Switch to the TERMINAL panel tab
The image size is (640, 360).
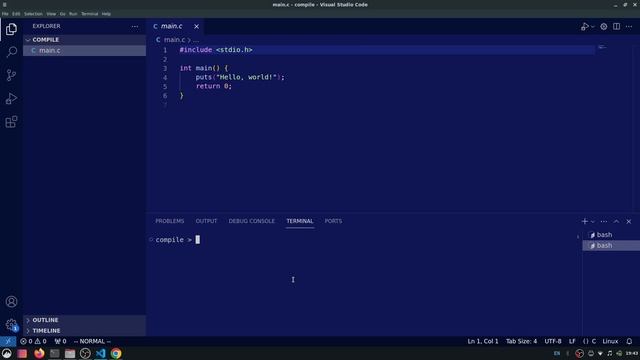tap(300, 221)
